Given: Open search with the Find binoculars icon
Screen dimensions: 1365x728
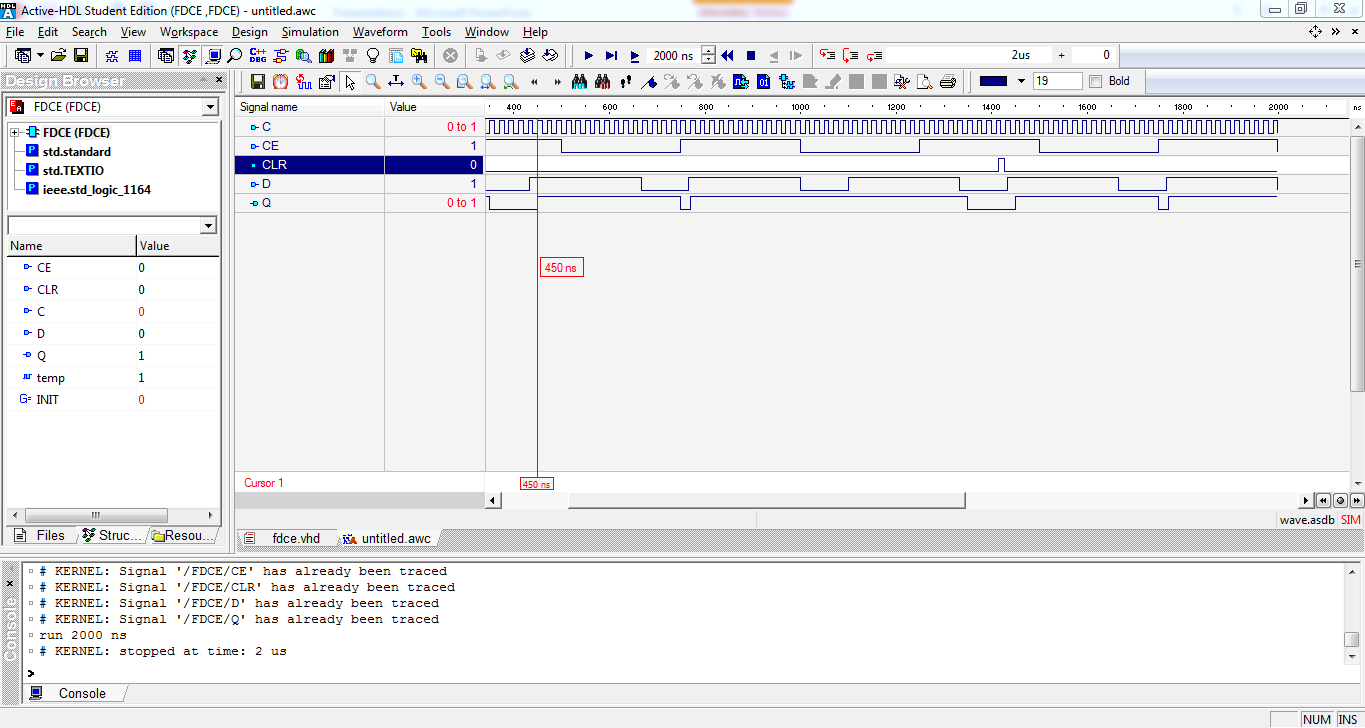Looking at the screenshot, I should pyautogui.click(x=579, y=82).
